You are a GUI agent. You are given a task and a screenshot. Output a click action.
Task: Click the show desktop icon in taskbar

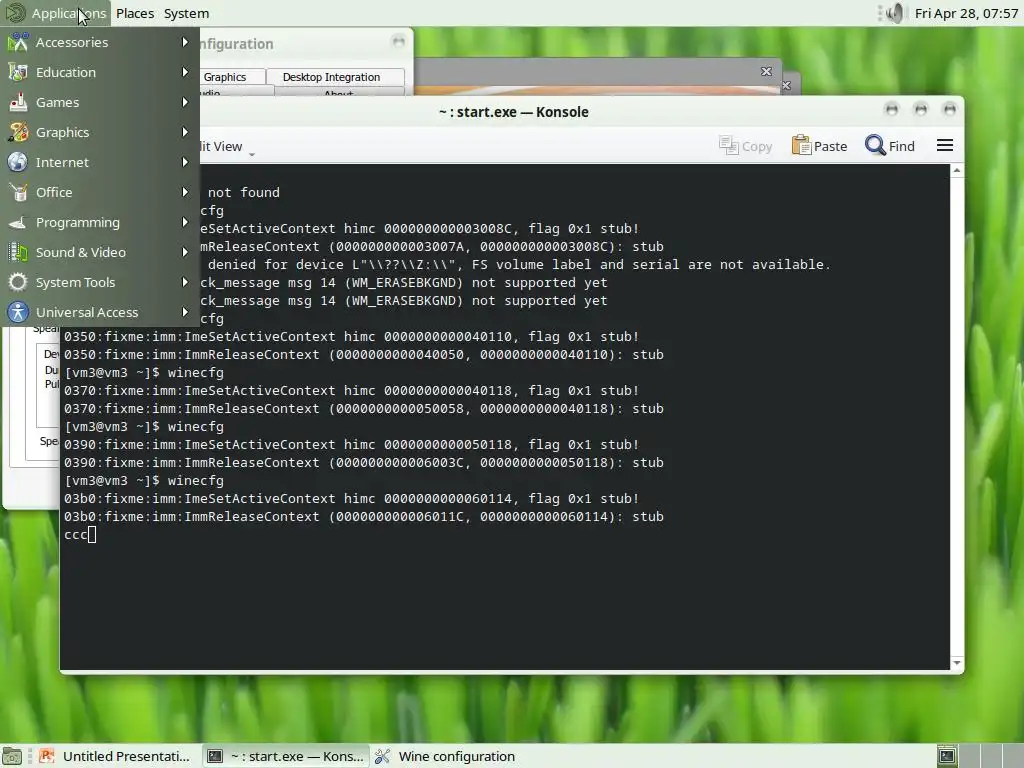(12, 756)
